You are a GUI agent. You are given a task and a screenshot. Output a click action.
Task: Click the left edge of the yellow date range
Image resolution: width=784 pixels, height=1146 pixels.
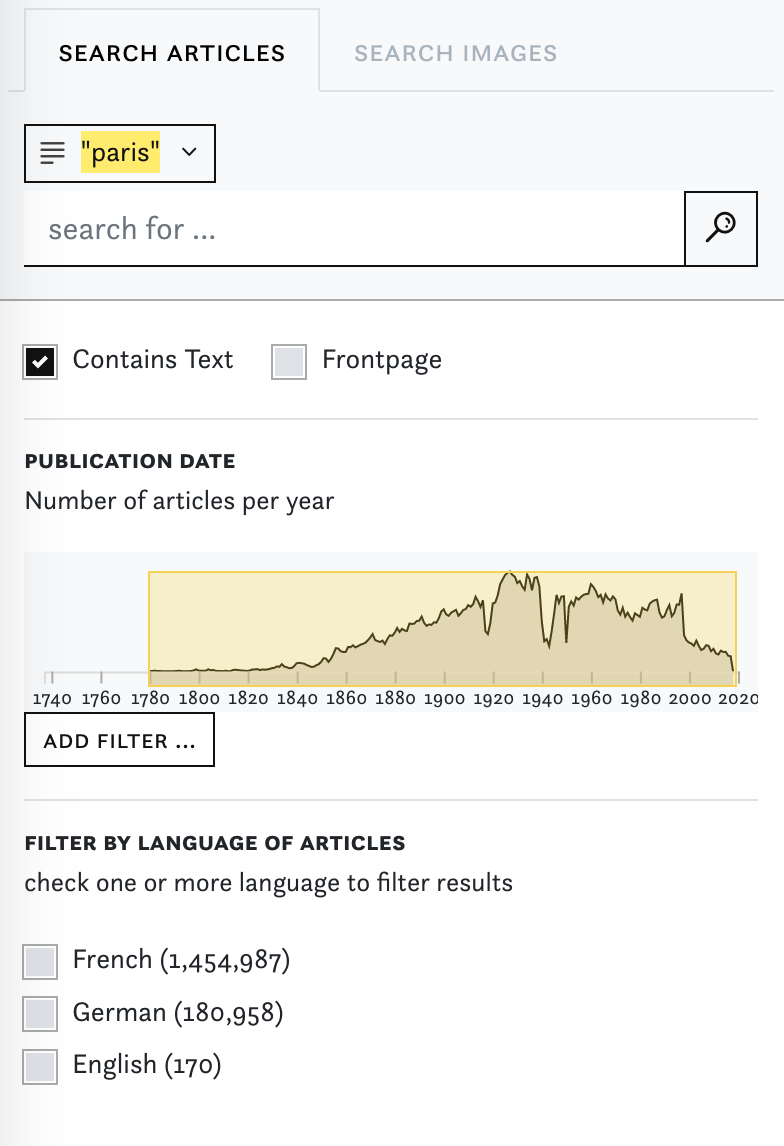click(149, 629)
